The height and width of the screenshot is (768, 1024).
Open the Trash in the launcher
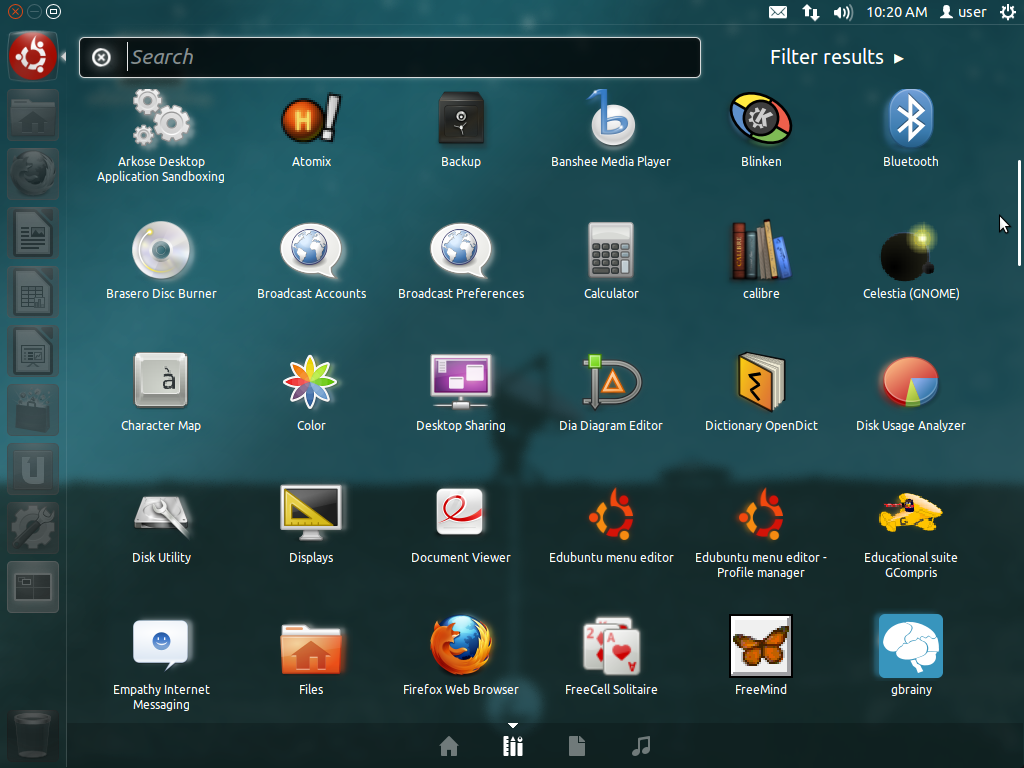click(33, 735)
